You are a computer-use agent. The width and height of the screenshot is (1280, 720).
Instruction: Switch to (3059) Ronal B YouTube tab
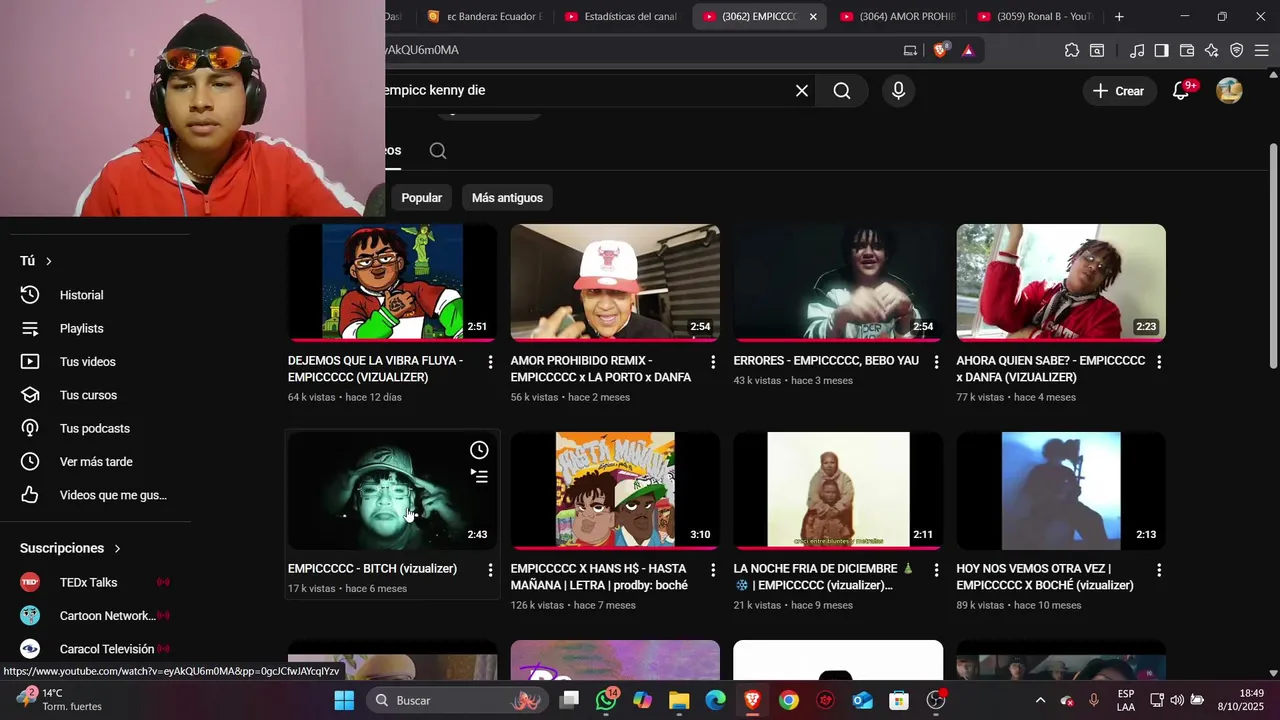pos(1034,16)
